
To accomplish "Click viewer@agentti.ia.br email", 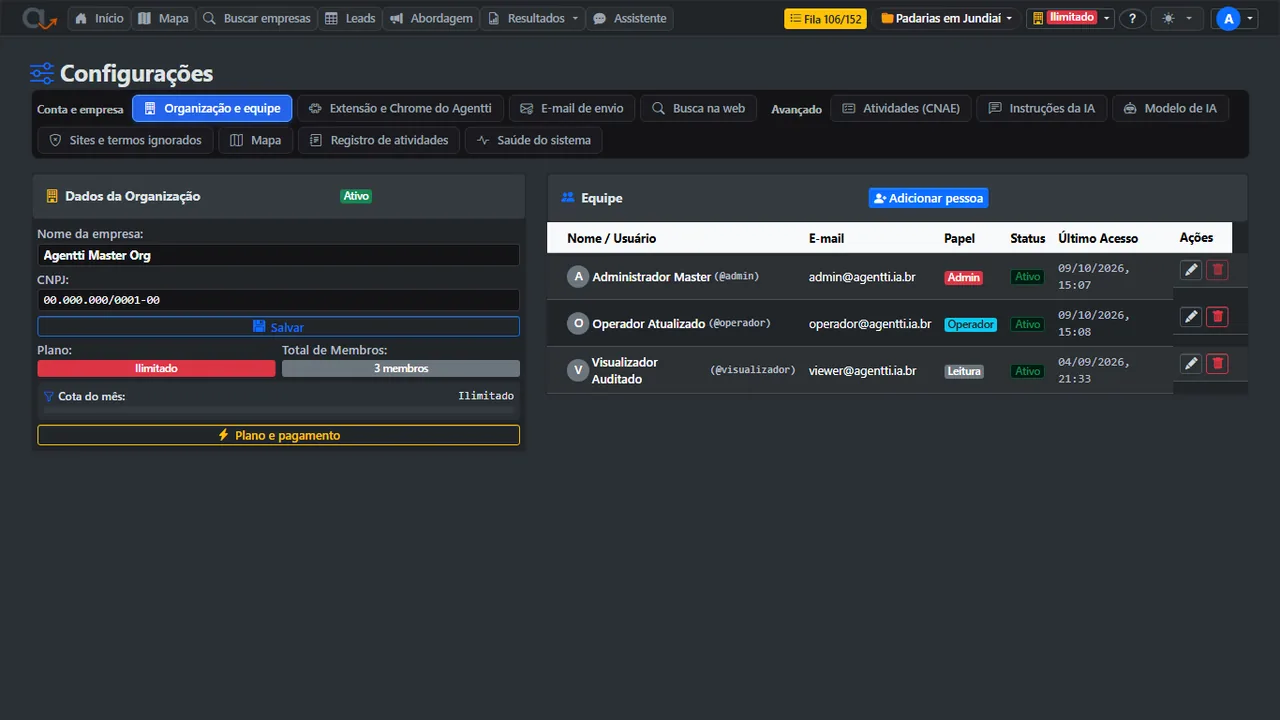I will click(x=862, y=371).
